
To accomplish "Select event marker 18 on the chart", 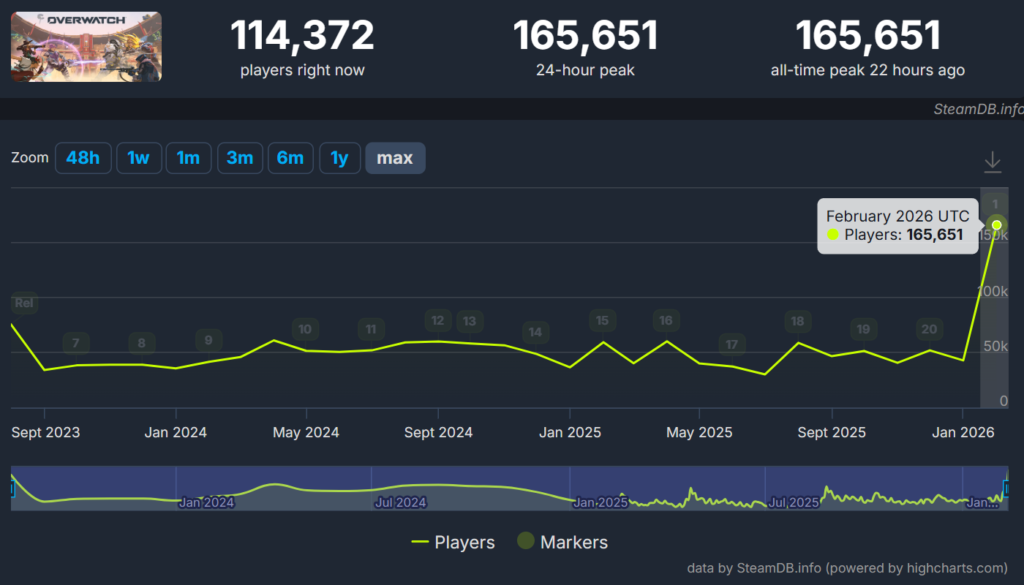I will pyautogui.click(x=797, y=321).
